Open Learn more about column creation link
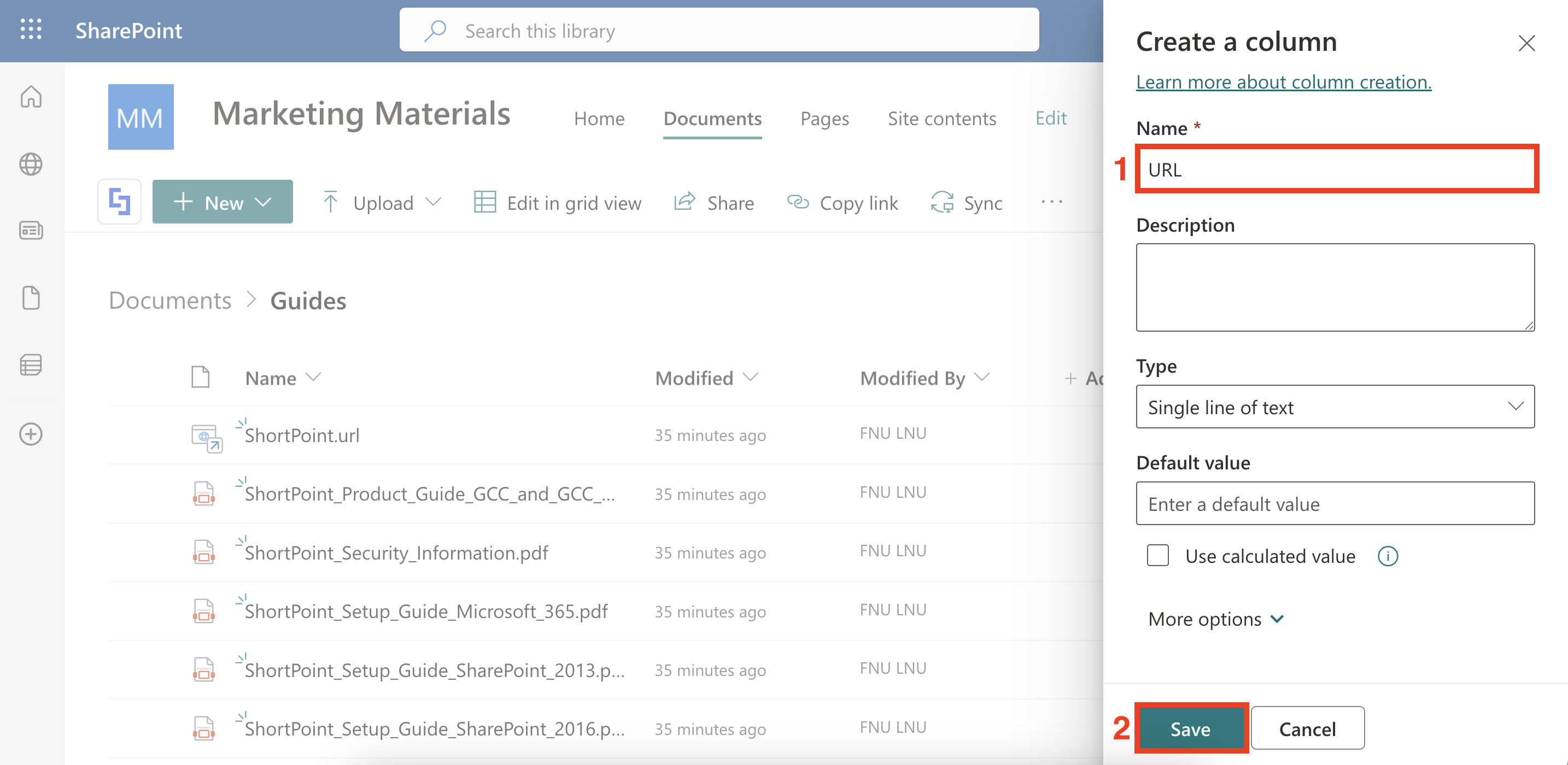The width and height of the screenshot is (1568, 765). pyautogui.click(x=1283, y=82)
